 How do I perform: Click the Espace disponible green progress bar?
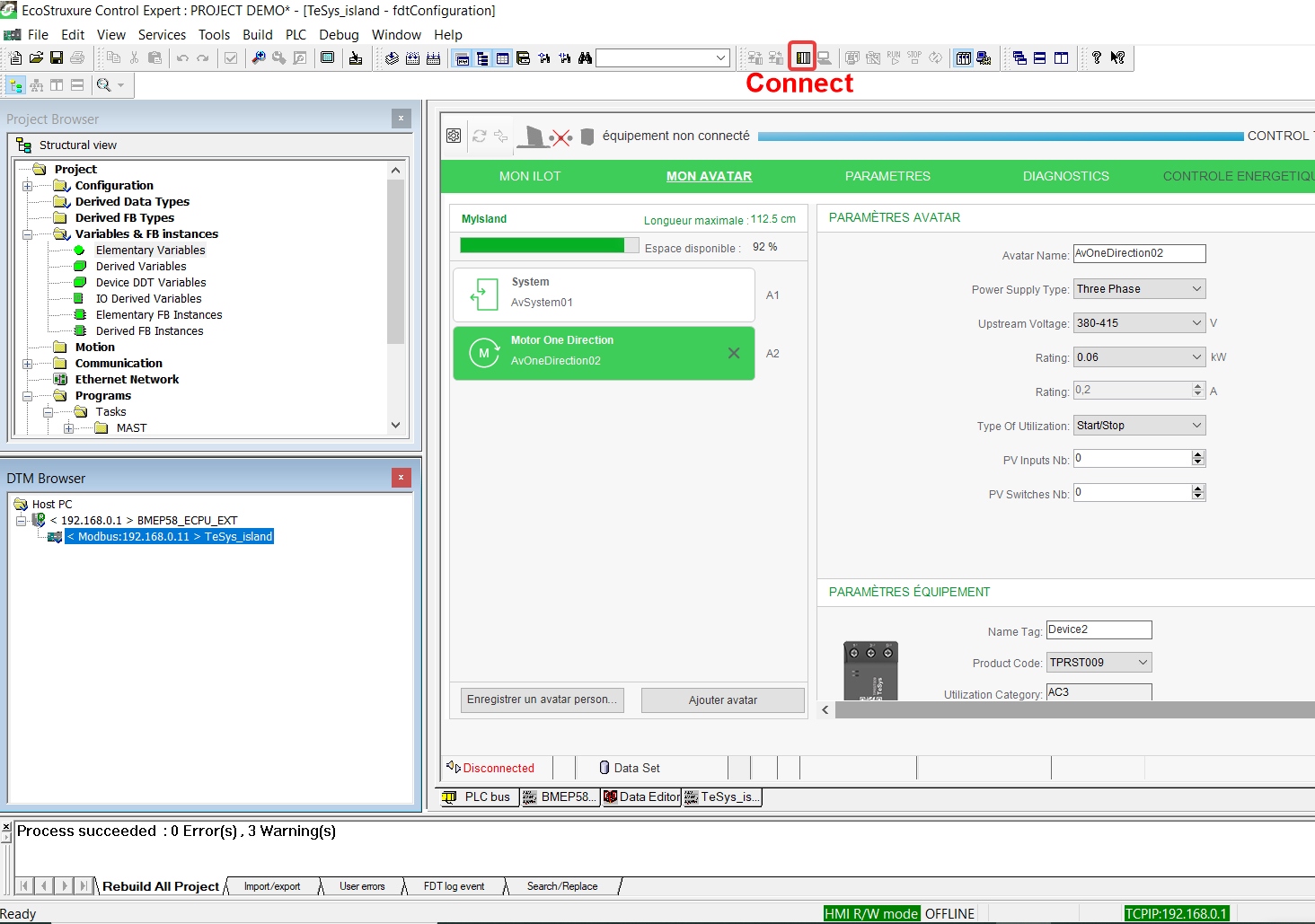pyautogui.click(x=550, y=245)
